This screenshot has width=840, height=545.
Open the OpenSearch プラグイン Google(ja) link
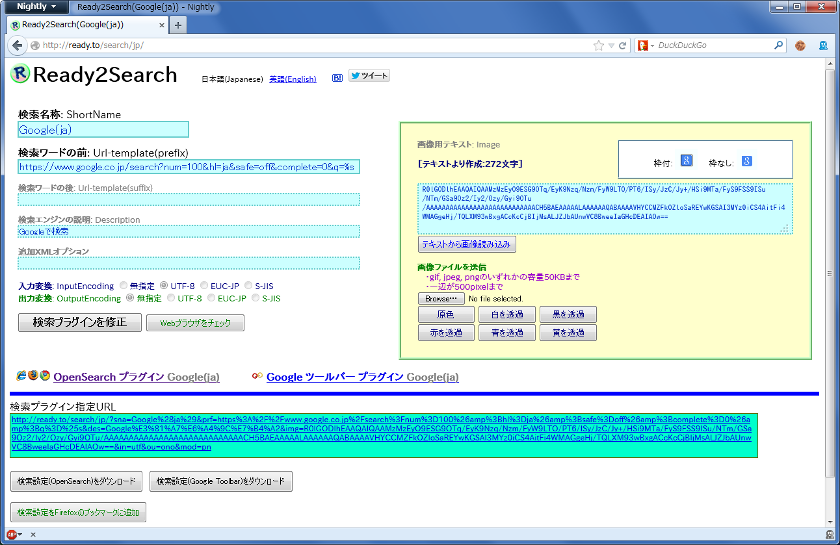[136, 377]
